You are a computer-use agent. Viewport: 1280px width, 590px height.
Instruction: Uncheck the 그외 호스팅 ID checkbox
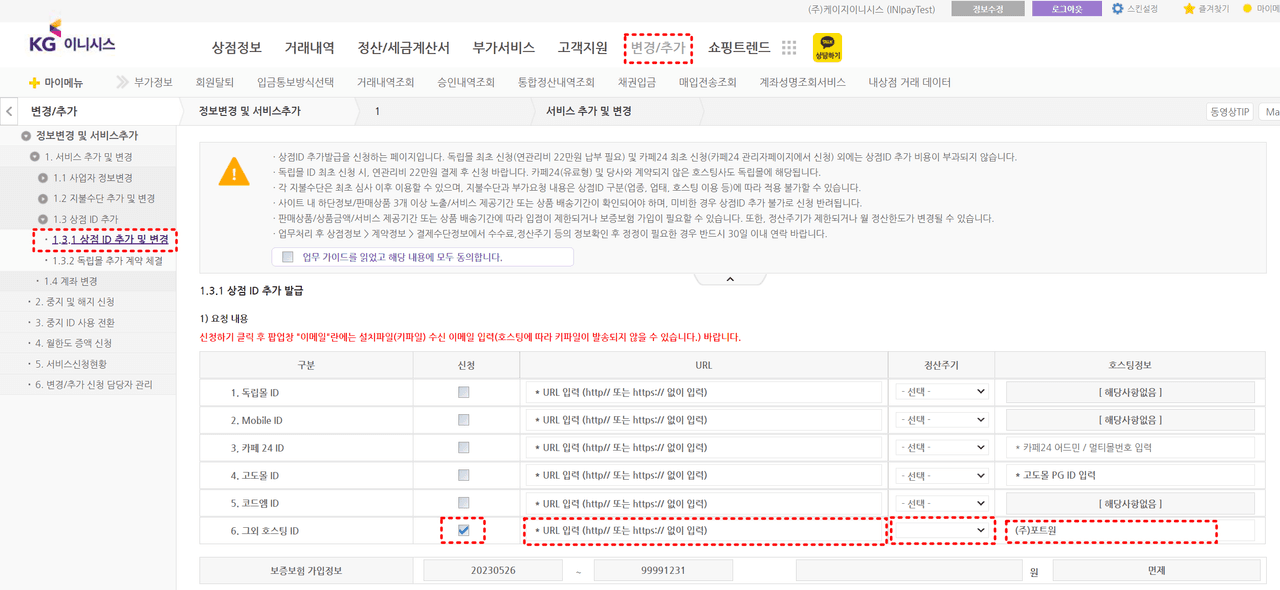click(463, 530)
